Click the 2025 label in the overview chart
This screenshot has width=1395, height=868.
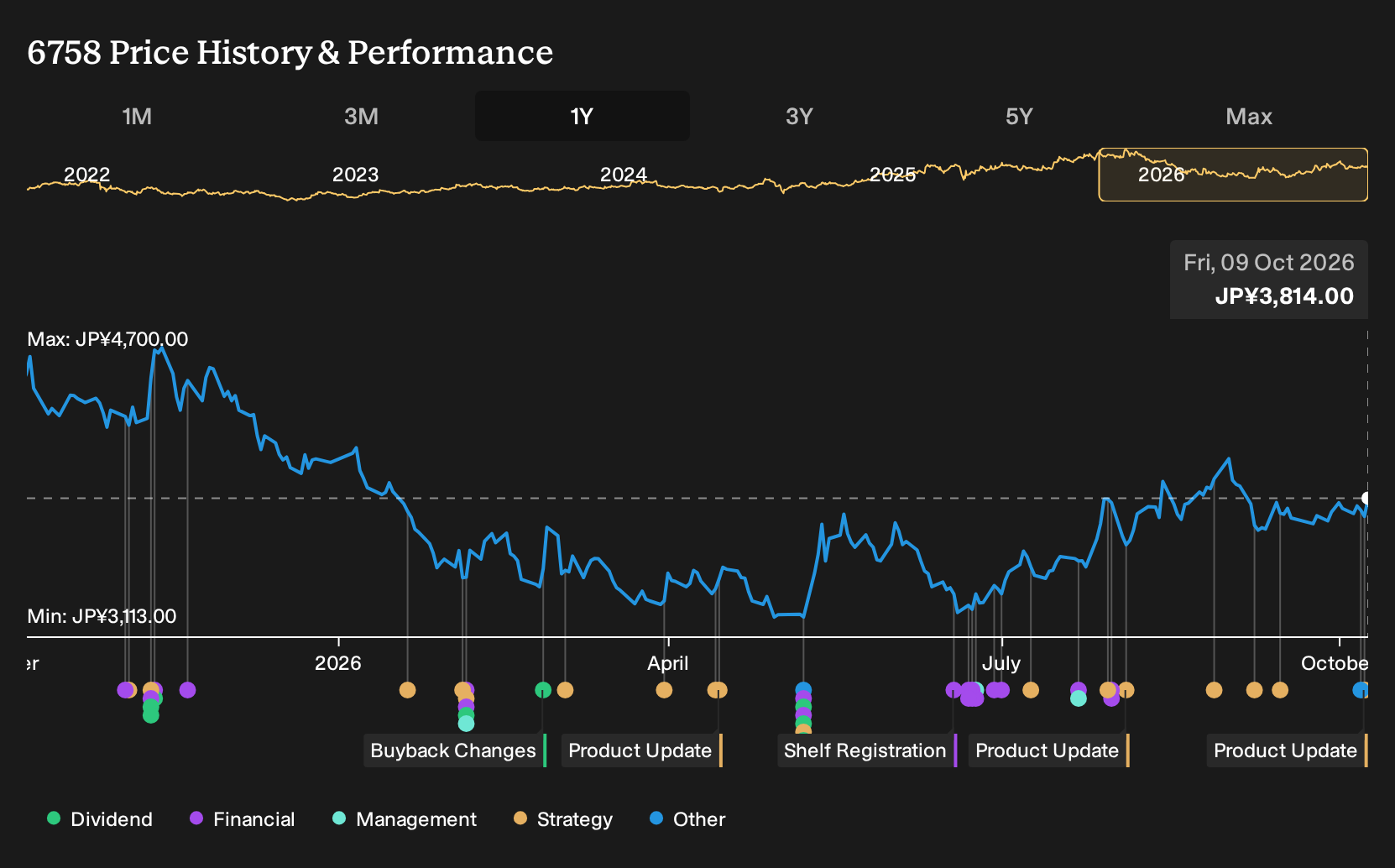892,175
